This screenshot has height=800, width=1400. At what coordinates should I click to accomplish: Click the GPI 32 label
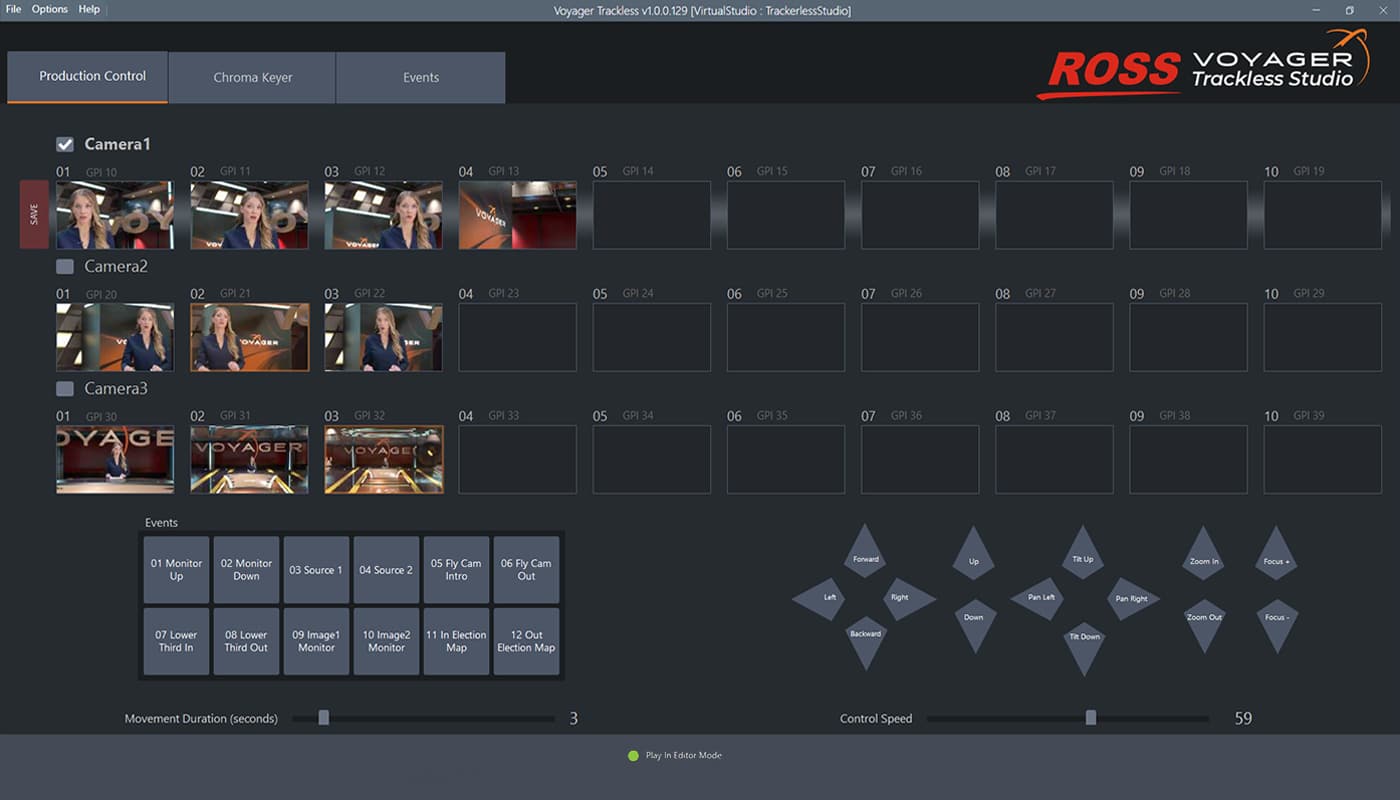[369, 416]
